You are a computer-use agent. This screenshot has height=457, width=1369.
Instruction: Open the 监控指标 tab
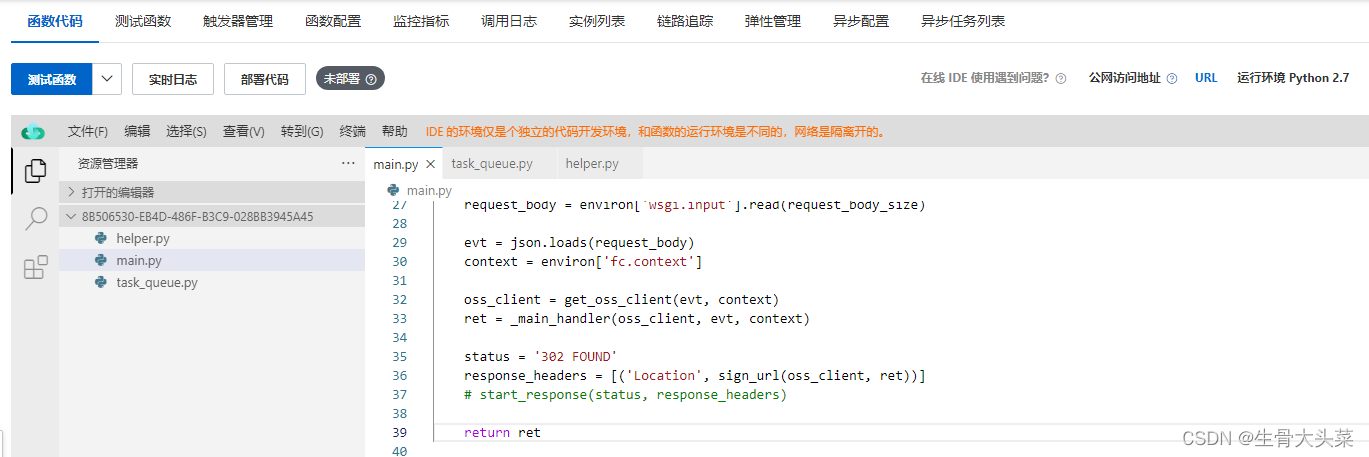421,21
